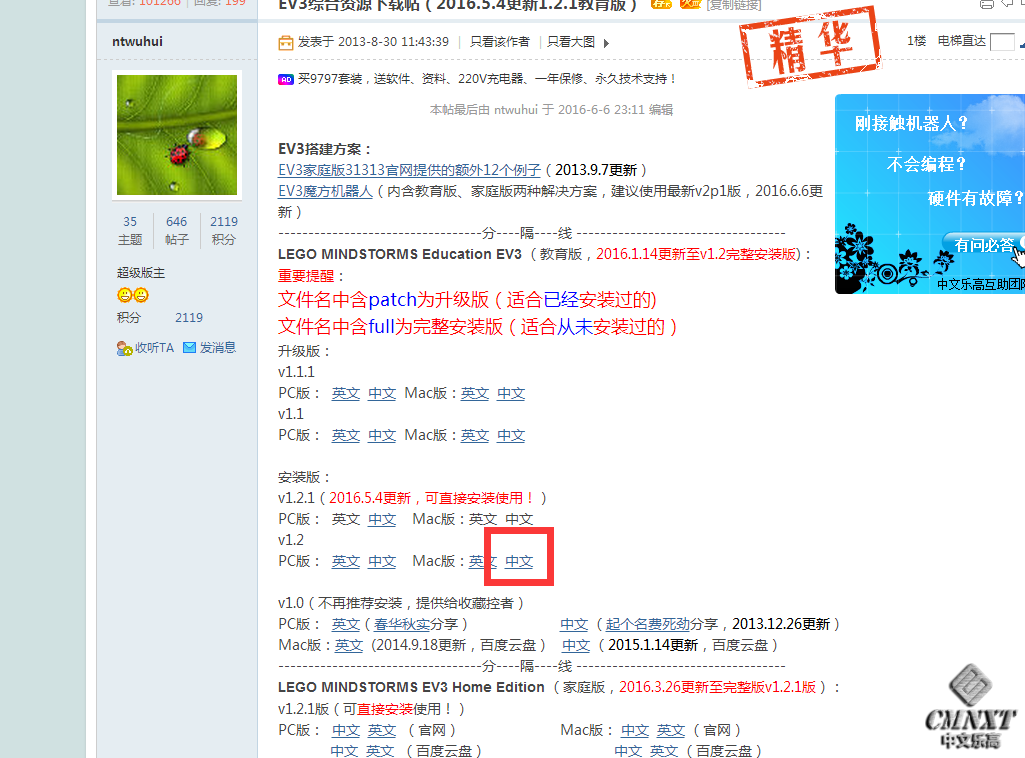The width and height of the screenshot is (1025, 758).
Task: Click the 收听TA link
Action: click(x=154, y=348)
